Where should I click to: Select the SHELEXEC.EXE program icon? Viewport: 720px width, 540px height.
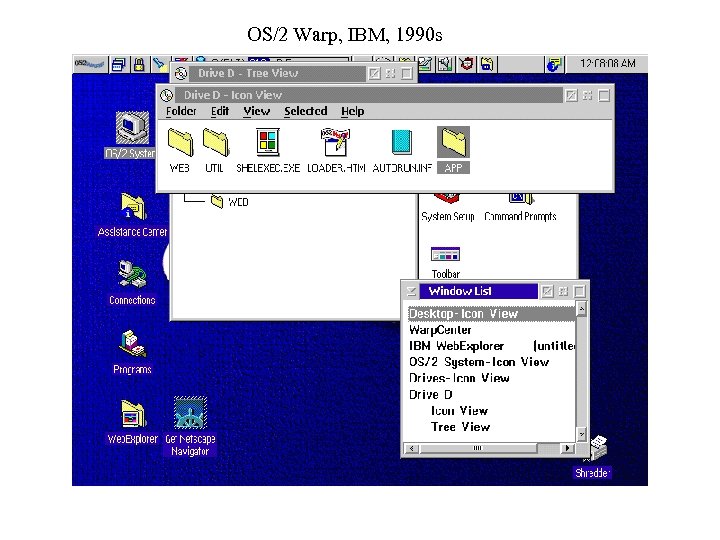click(x=268, y=150)
